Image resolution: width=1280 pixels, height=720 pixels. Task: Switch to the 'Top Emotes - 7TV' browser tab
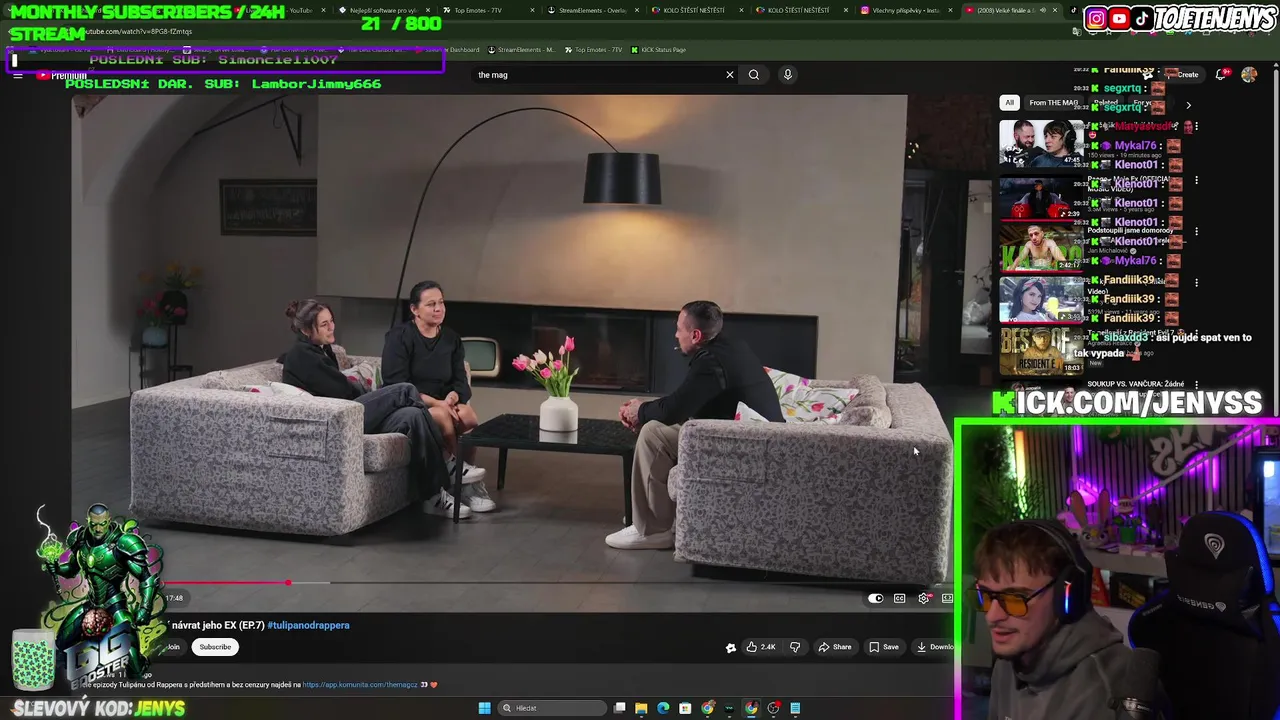tap(478, 10)
